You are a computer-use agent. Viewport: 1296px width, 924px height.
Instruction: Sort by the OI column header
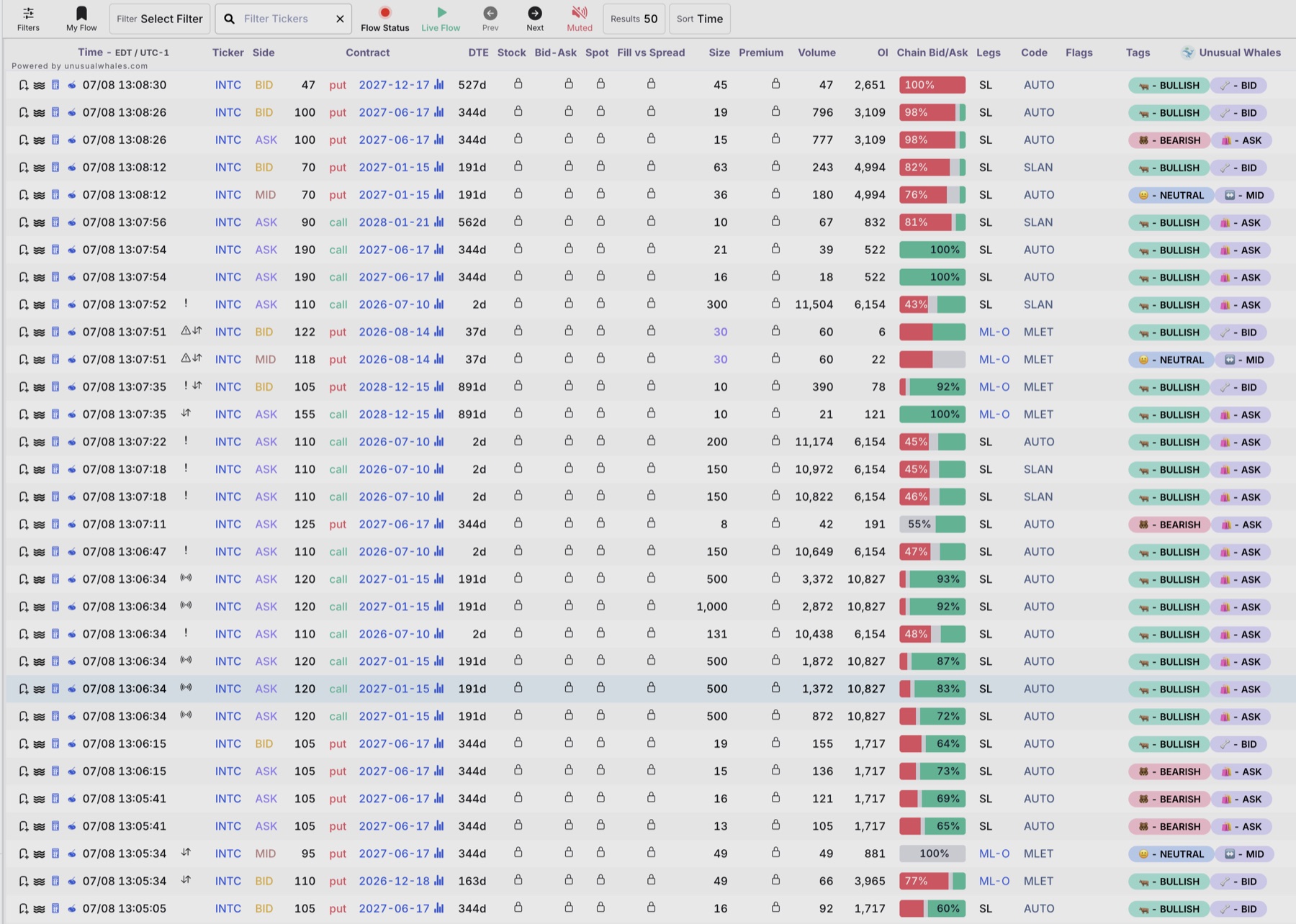[883, 53]
